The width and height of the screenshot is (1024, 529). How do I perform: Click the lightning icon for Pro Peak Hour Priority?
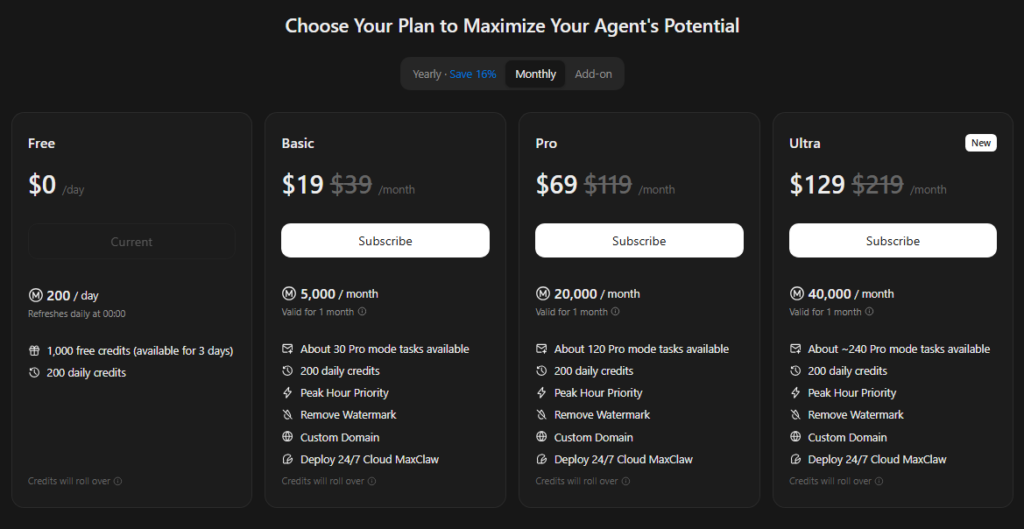pos(542,393)
